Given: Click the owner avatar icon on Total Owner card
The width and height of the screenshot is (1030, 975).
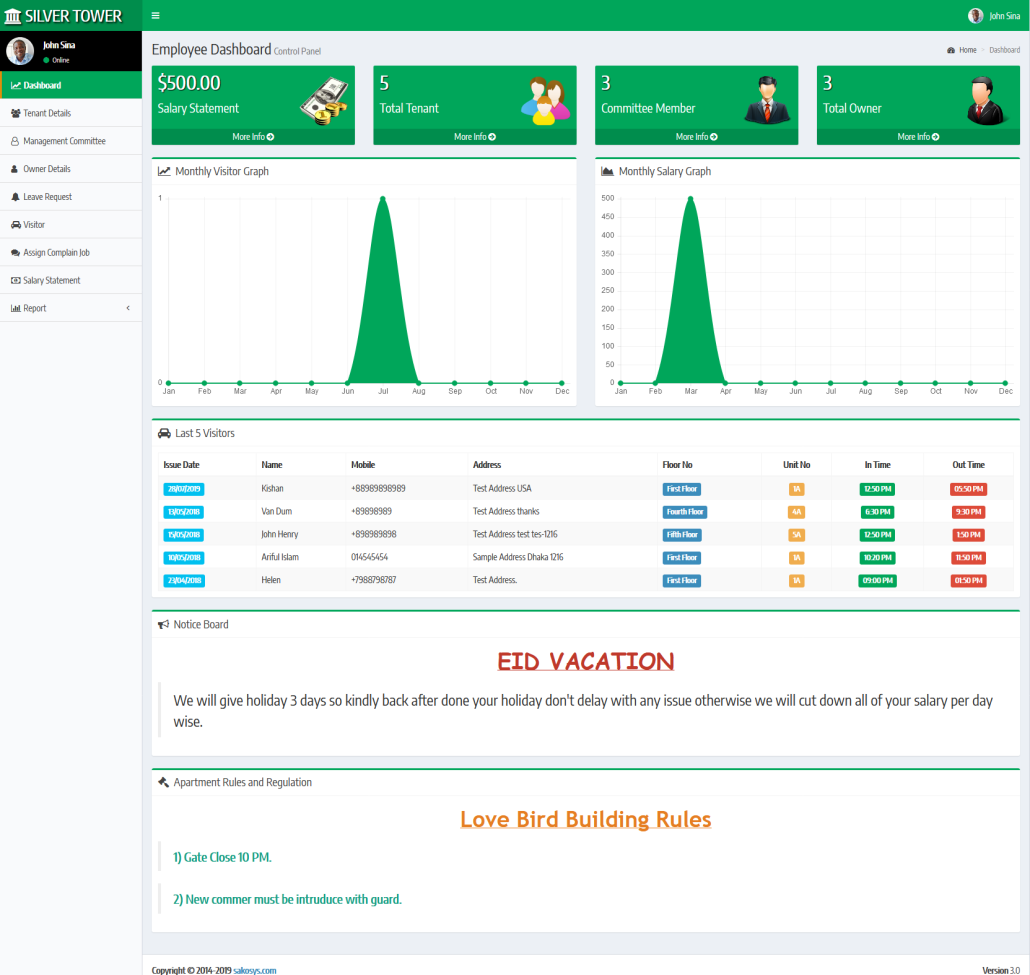Looking at the screenshot, I should [988, 100].
